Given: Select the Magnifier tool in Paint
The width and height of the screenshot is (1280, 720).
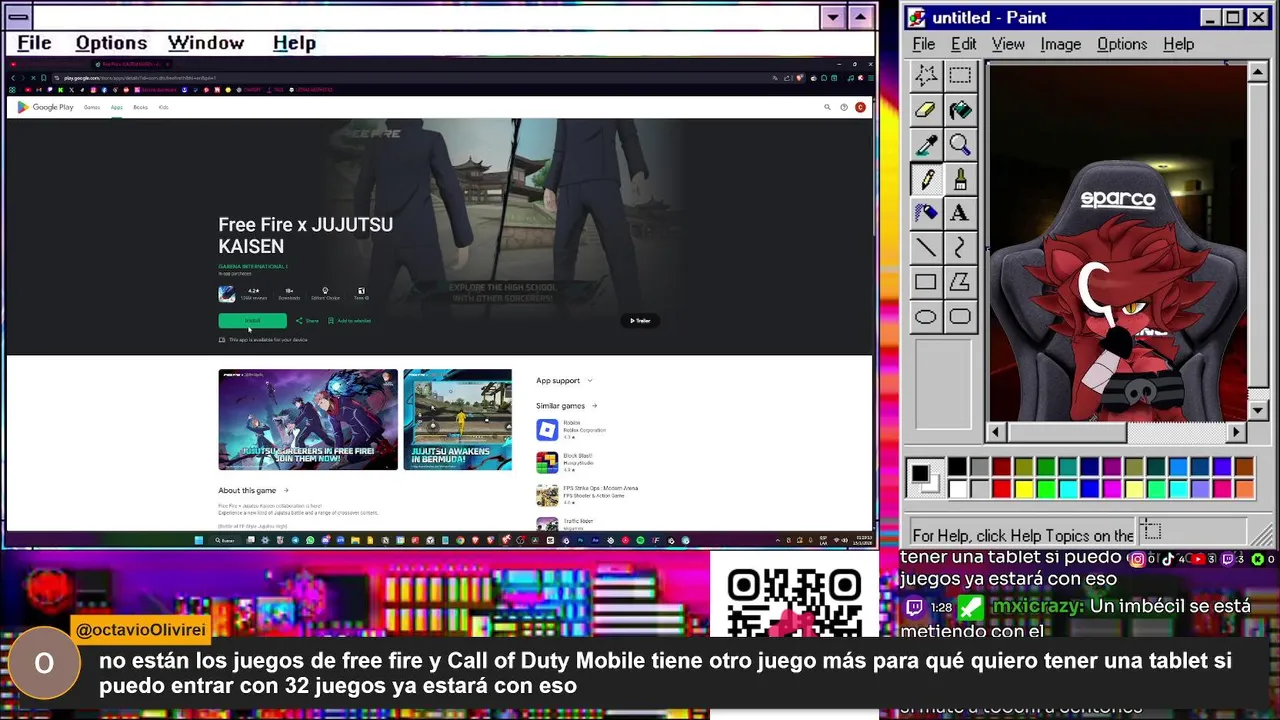Looking at the screenshot, I should point(960,145).
